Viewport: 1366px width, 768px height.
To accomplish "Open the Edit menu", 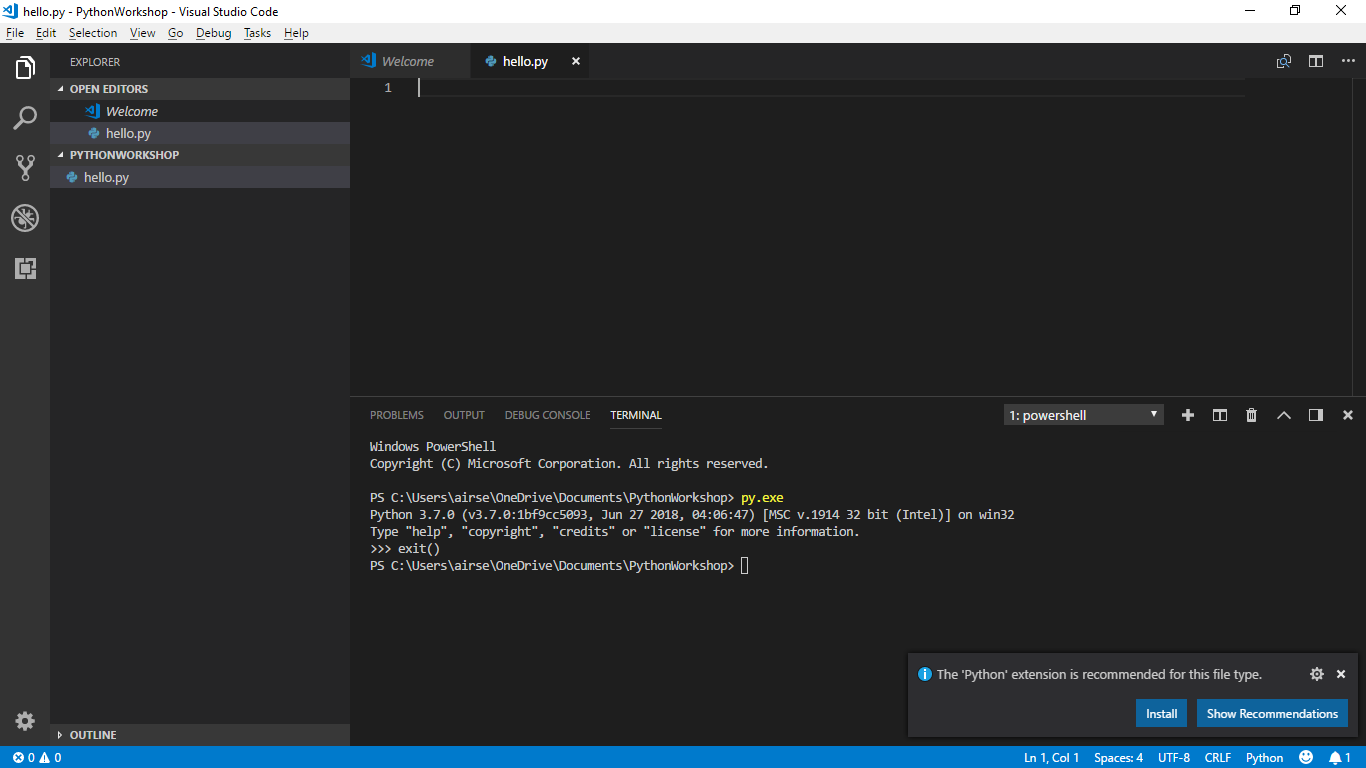I will [46, 33].
